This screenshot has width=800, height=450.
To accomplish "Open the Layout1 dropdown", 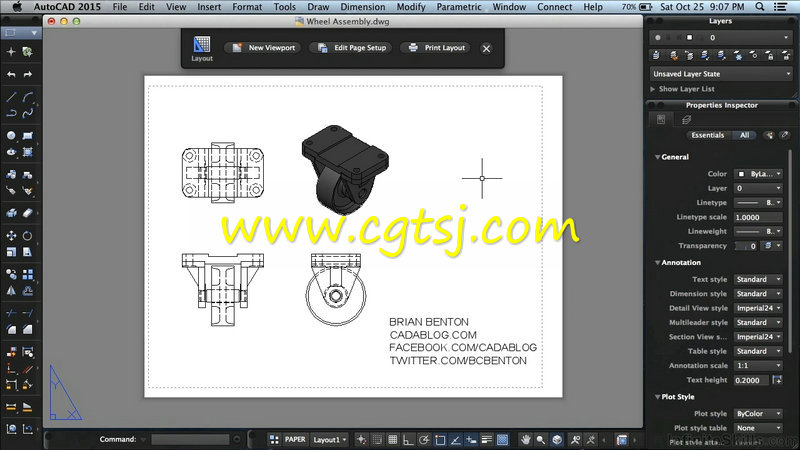I will coord(330,439).
